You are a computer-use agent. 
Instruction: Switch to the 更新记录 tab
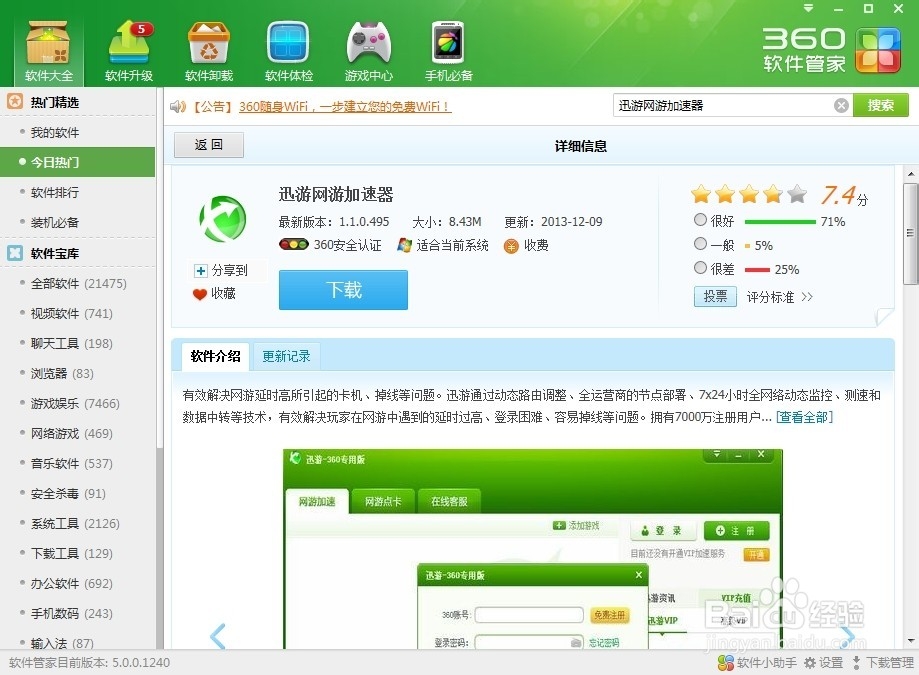pyautogui.click(x=286, y=356)
